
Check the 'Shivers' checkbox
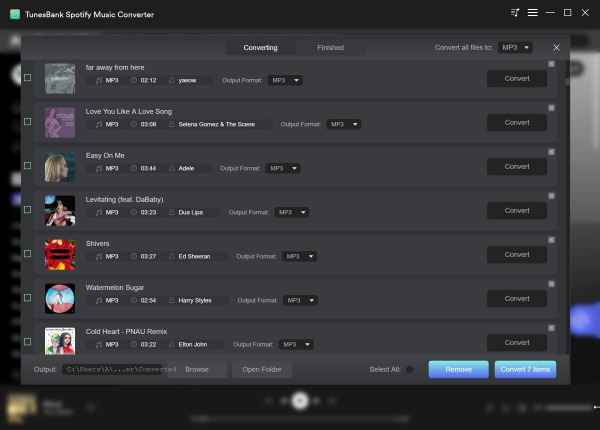coord(28,254)
